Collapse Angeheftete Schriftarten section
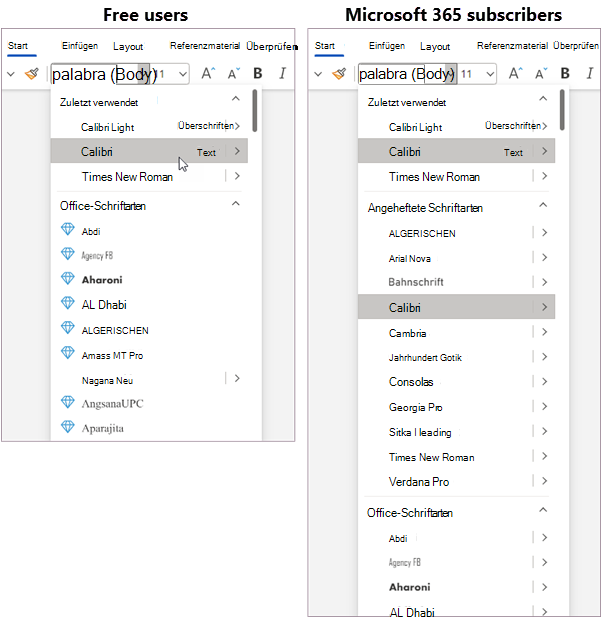This screenshot has width=603, height=617. [x=543, y=205]
